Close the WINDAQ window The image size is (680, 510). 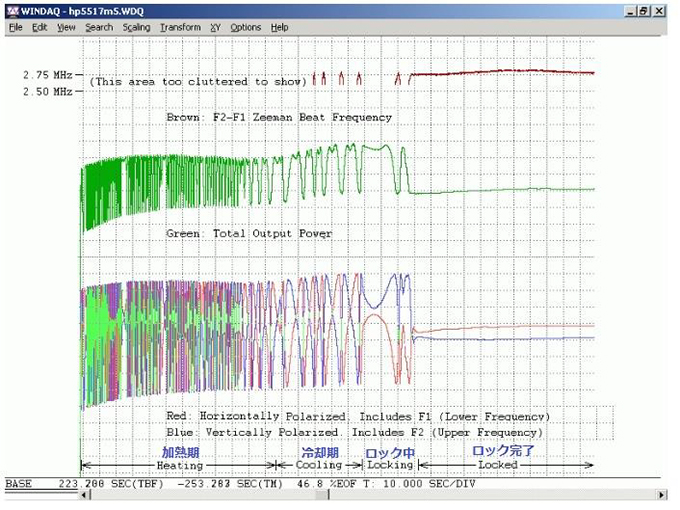pyautogui.click(x=659, y=11)
